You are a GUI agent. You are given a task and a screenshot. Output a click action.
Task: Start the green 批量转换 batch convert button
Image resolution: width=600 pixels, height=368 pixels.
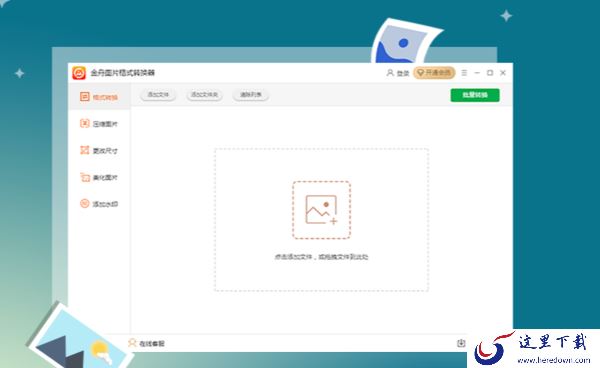[x=475, y=95]
